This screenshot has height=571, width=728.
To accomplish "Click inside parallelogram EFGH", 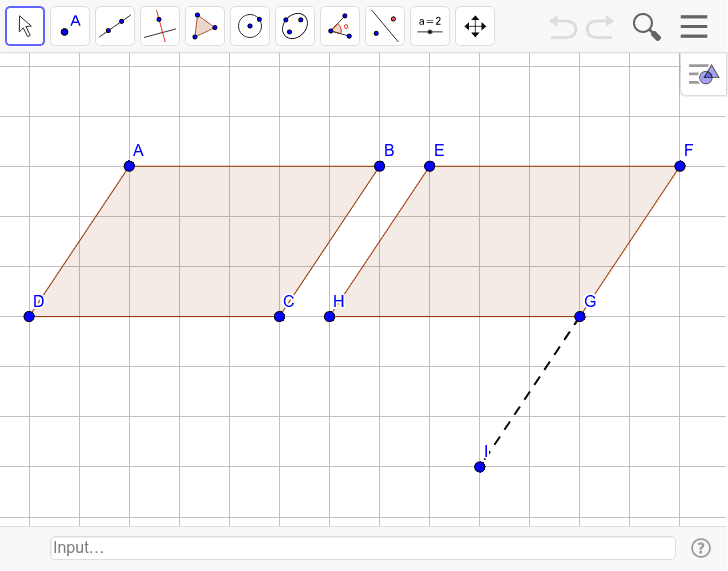I will click(x=505, y=241).
